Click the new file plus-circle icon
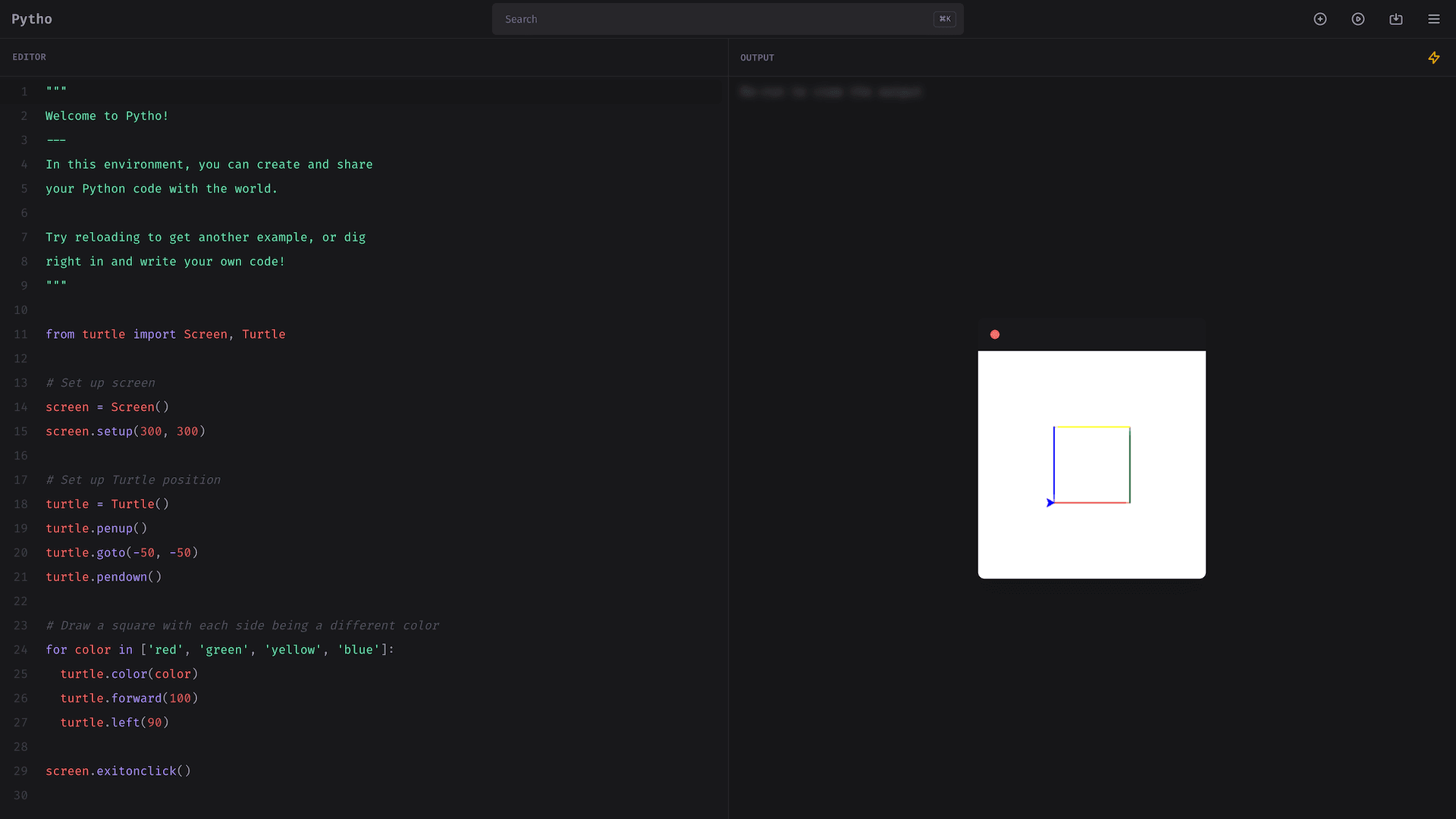Image resolution: width=1456 pixels, height=819 pixels. (x=1320, y=19)
